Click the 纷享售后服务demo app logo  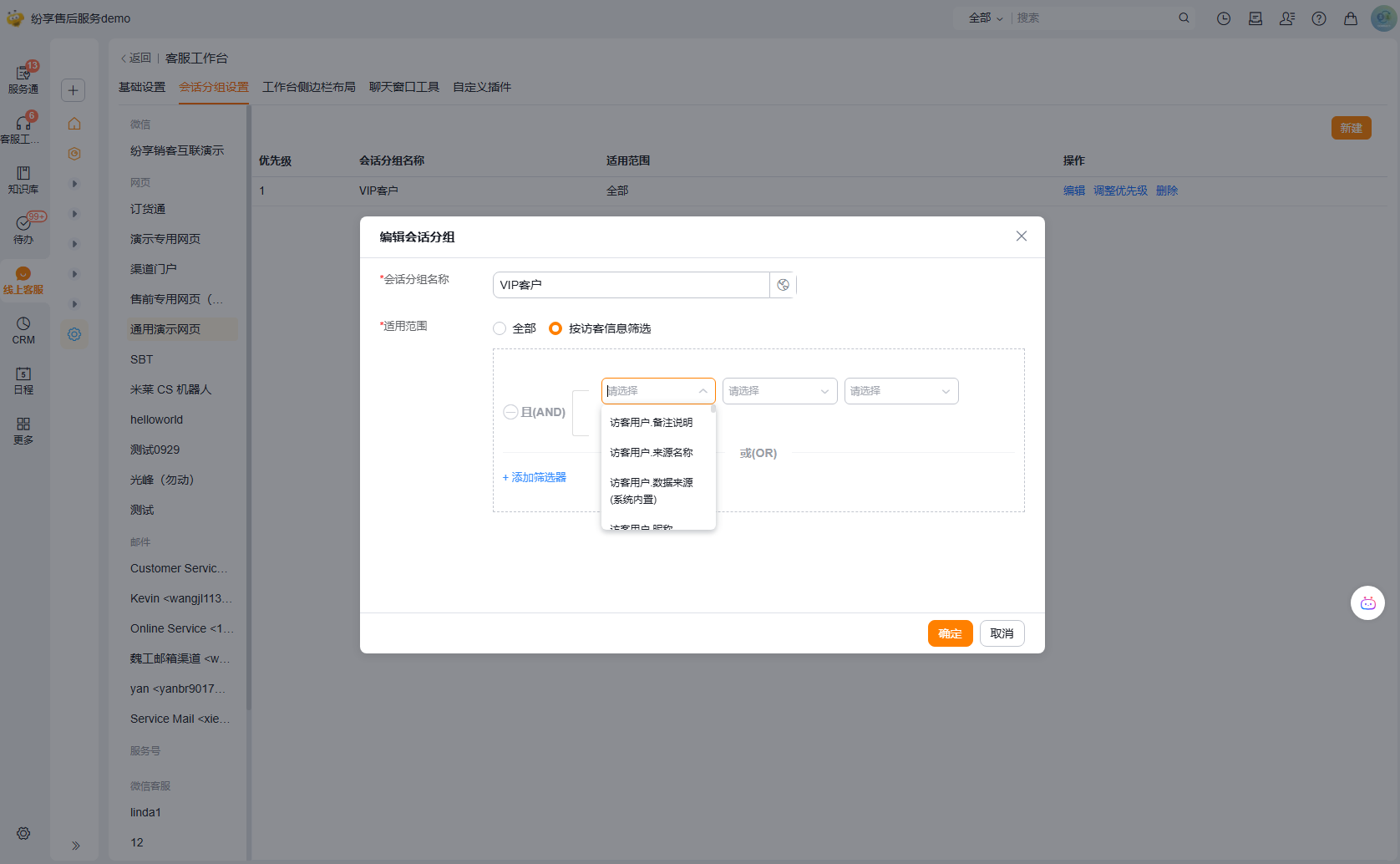point(15,18)
